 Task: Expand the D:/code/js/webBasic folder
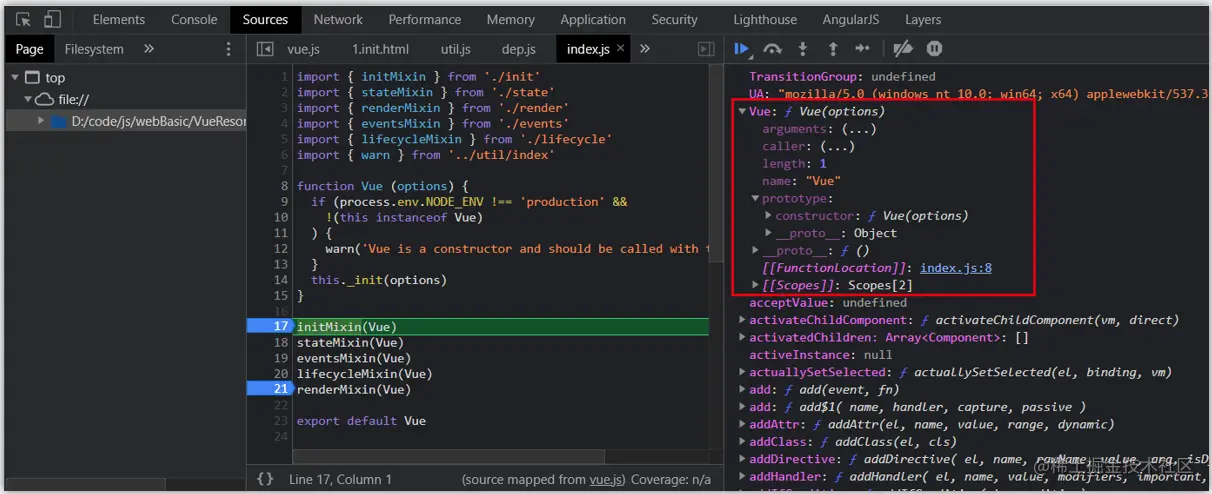(x=41, y=121)
